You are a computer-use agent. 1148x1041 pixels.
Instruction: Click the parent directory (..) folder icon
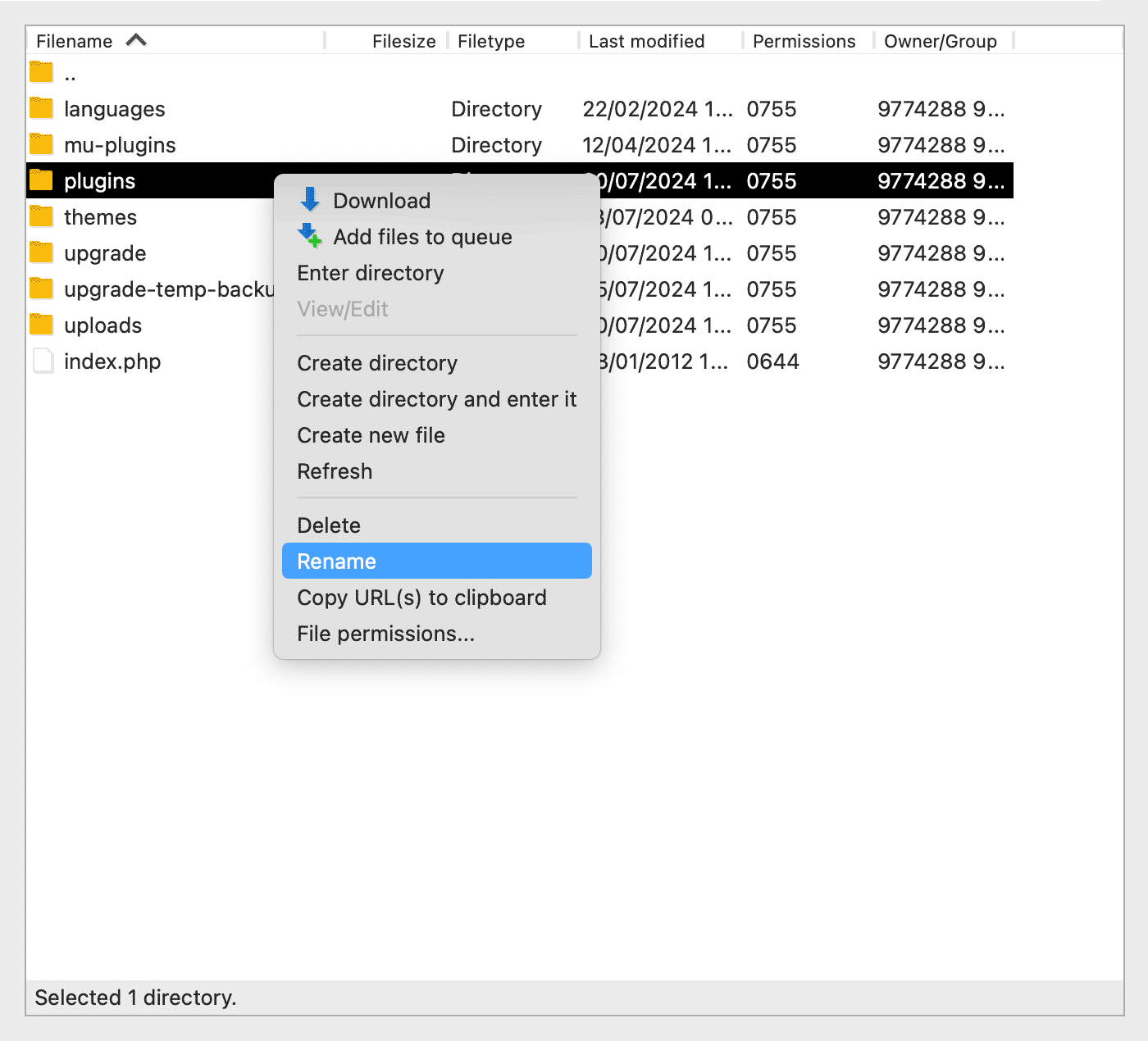(x=41, y=72)
